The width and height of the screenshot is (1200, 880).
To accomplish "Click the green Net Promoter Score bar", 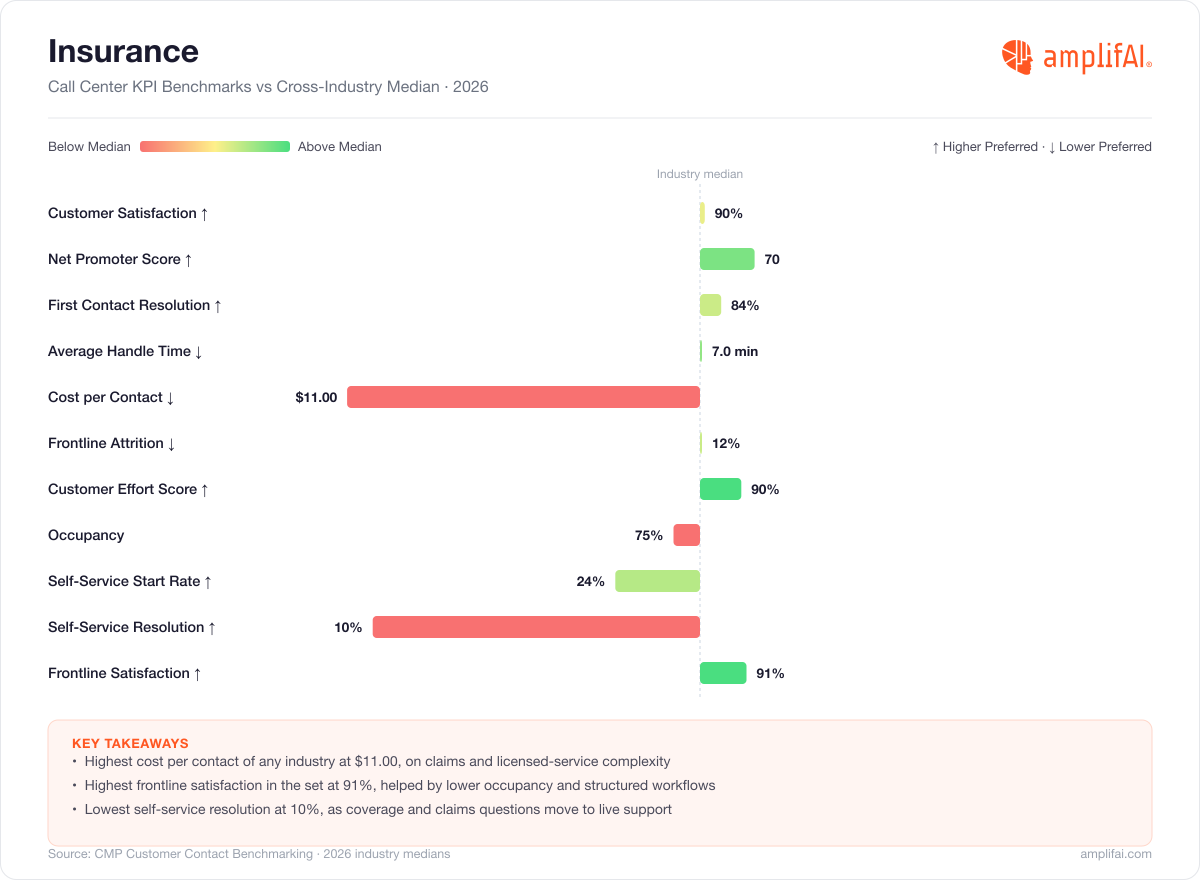I will [727, 259].
